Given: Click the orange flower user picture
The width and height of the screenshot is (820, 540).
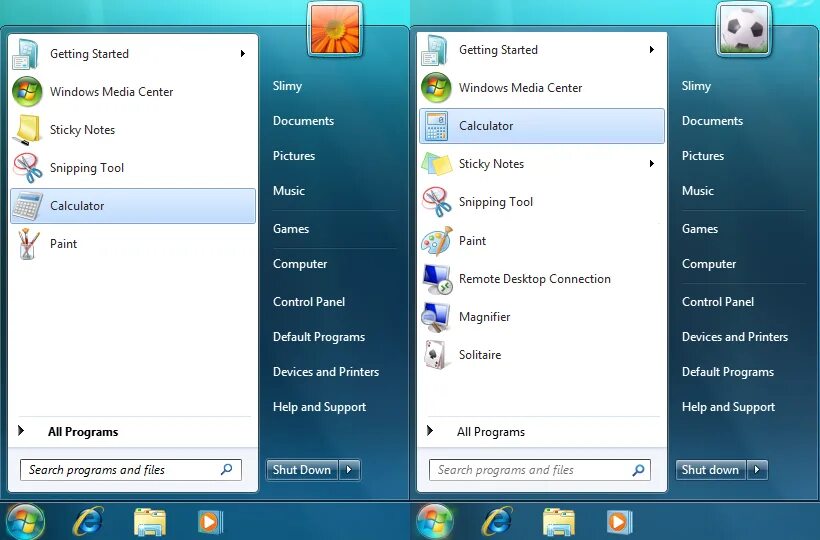Looking at the screenshot, I should click(x=335, y=29).
